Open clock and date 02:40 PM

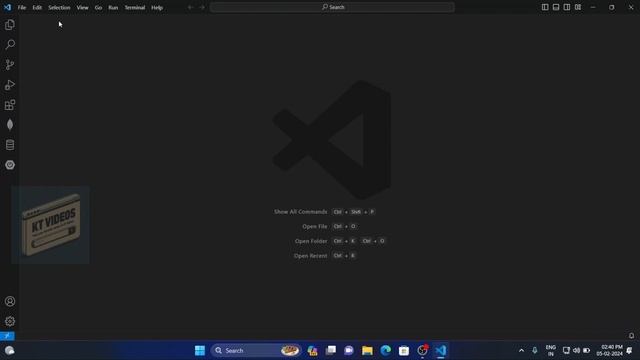(609, 350)
